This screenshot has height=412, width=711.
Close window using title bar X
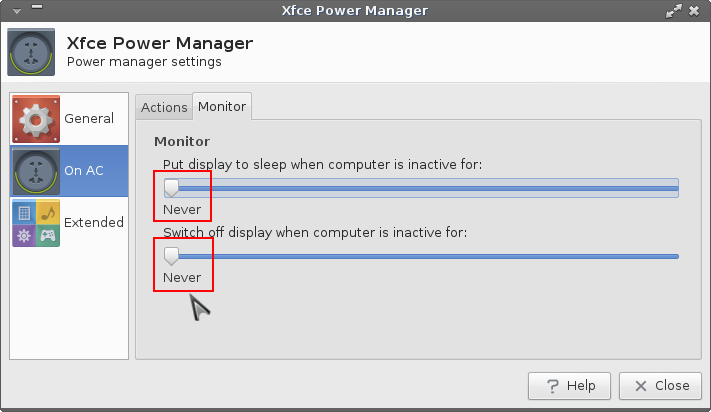pos(694,11)
